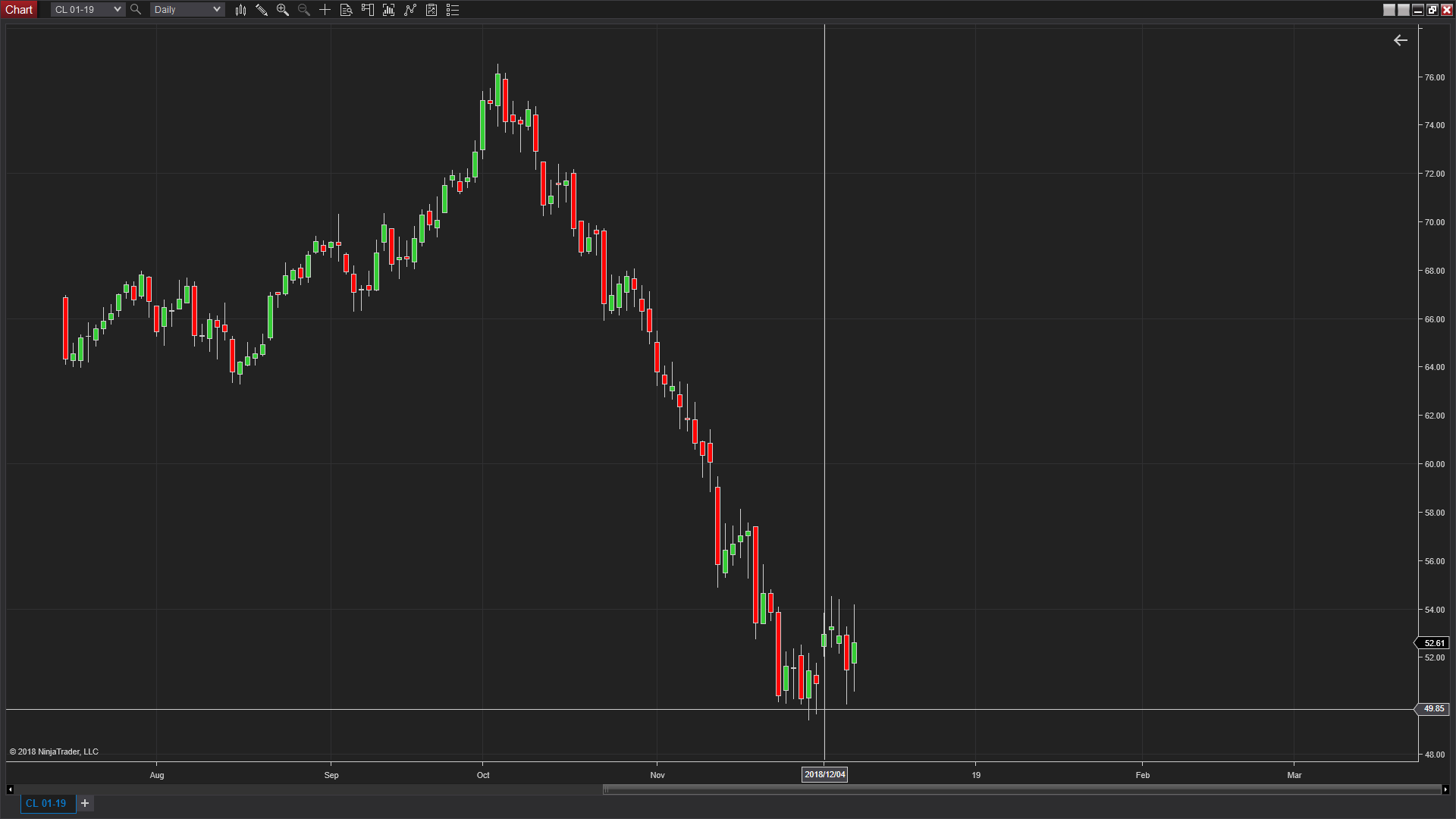Open the bar type candlestick icon
Viewport: 1456px width, 819px height.
pos(240,10)
